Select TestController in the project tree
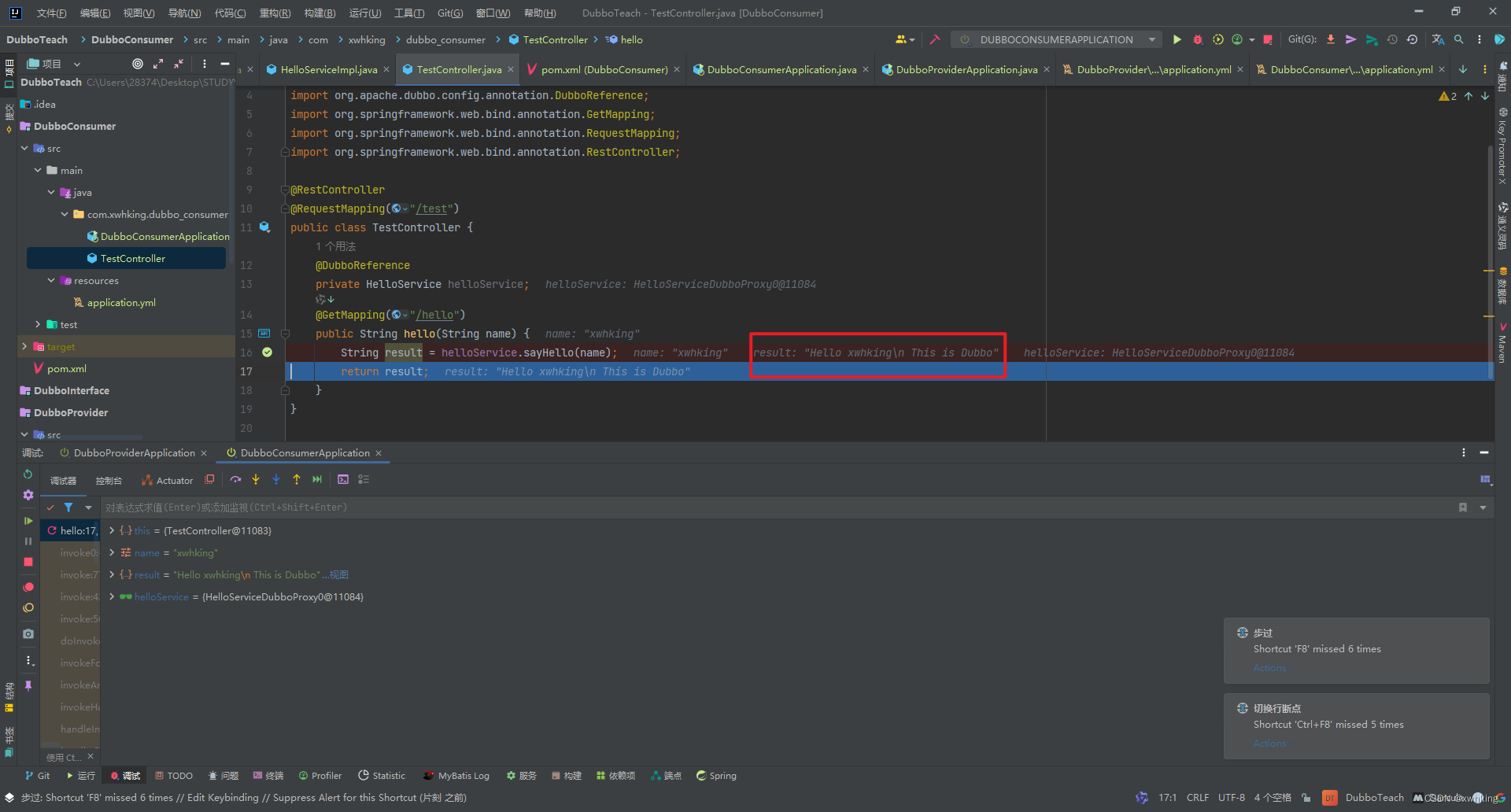 click(126, 258)
